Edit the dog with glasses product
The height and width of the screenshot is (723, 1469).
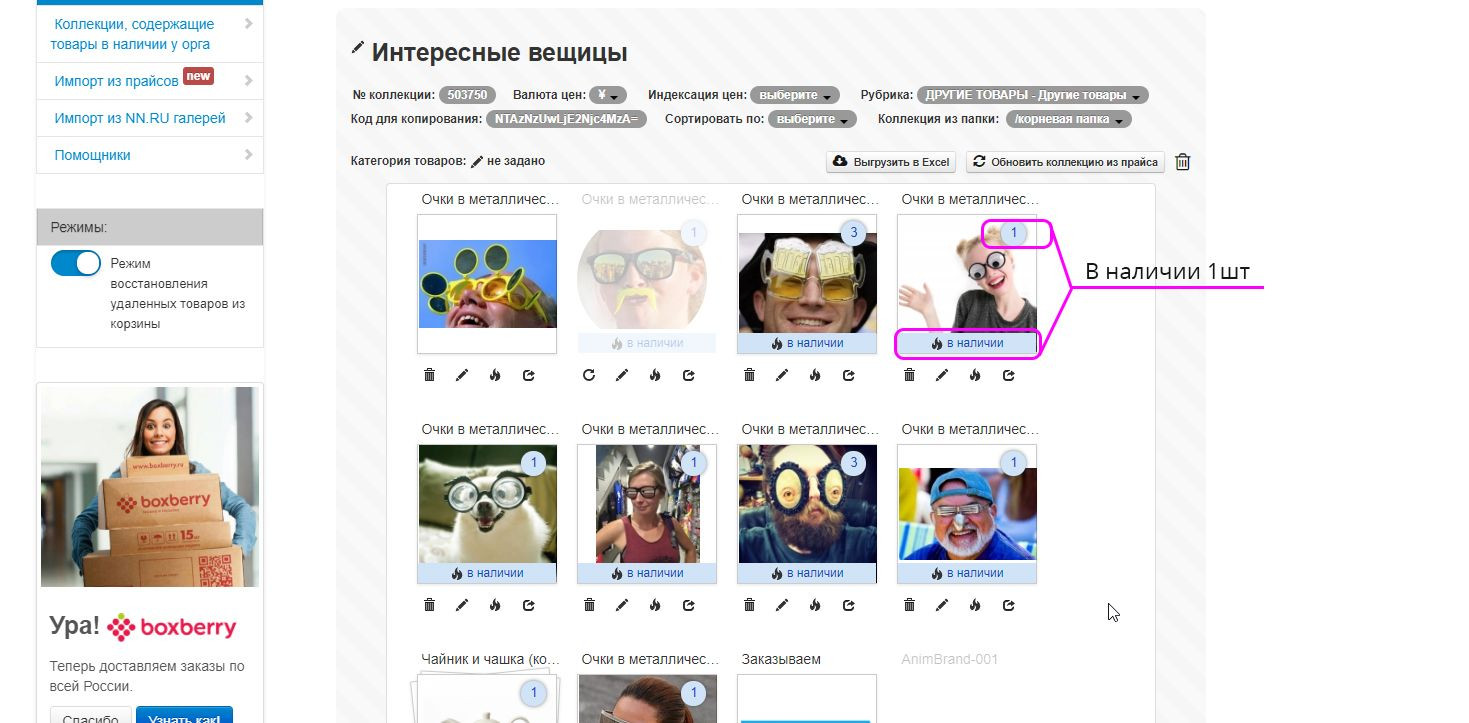(x=462, y=605)
